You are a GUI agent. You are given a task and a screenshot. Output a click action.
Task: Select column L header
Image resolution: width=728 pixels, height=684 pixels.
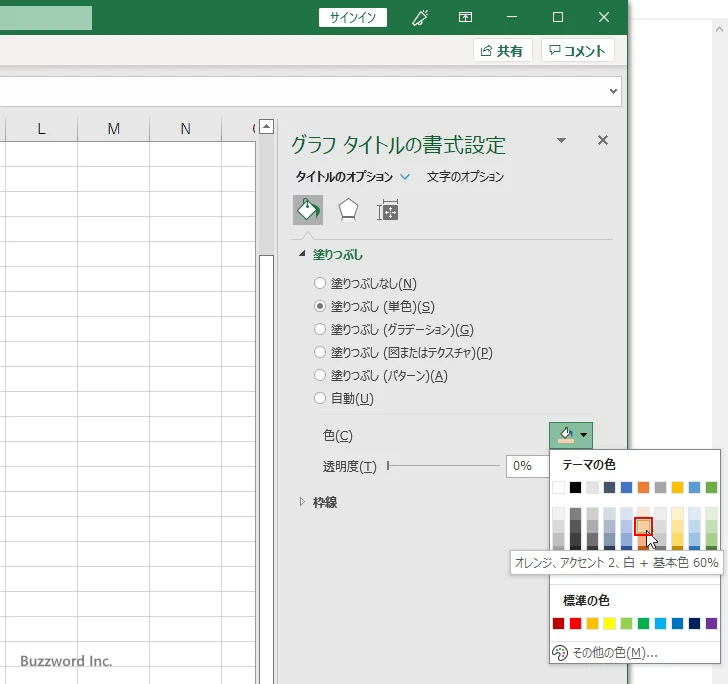(41, 129)
